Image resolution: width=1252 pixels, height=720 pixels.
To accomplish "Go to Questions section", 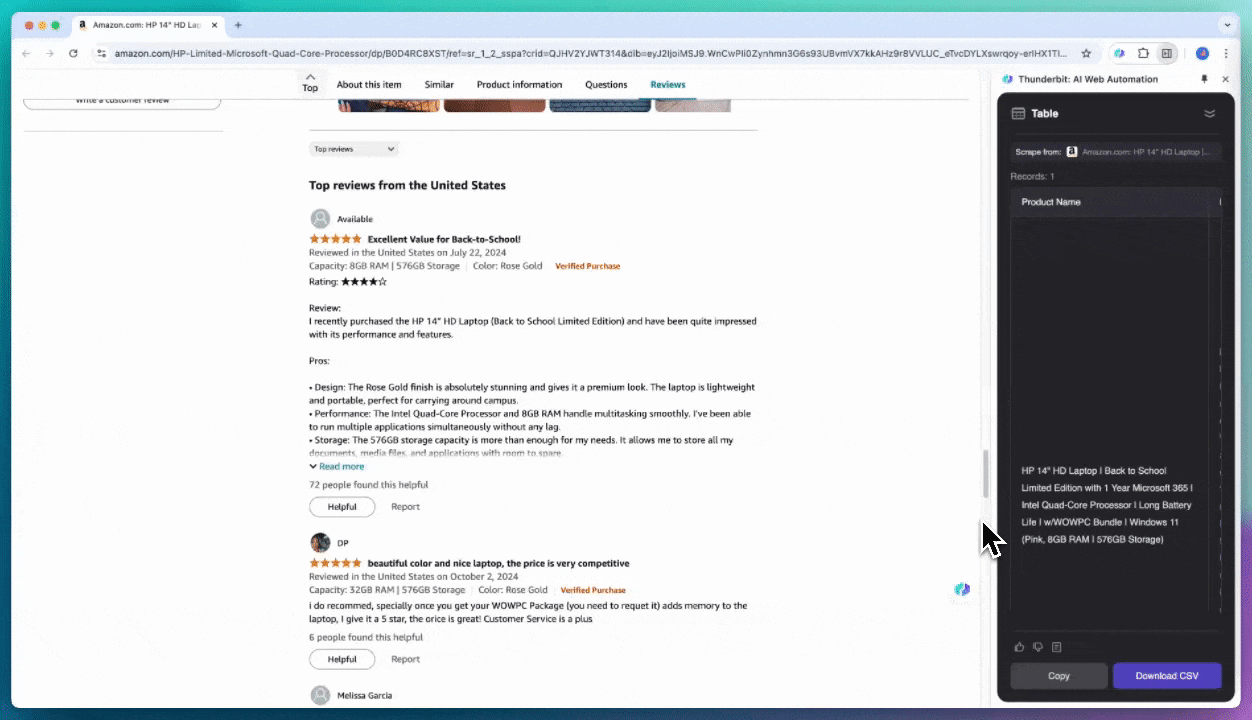I will (x=606, y=85).
